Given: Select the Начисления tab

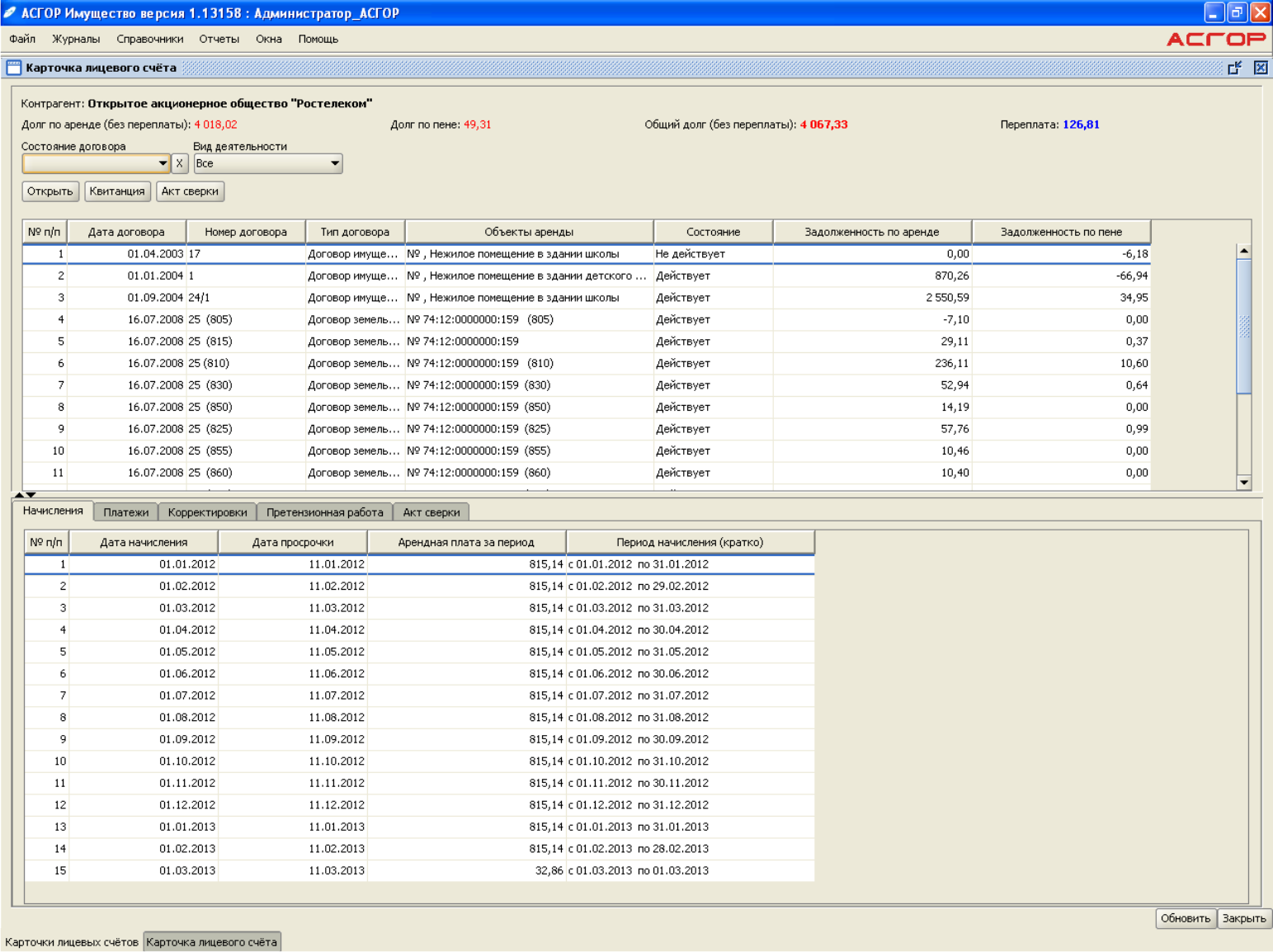Looking at the screenshot, I should point(53,511).
